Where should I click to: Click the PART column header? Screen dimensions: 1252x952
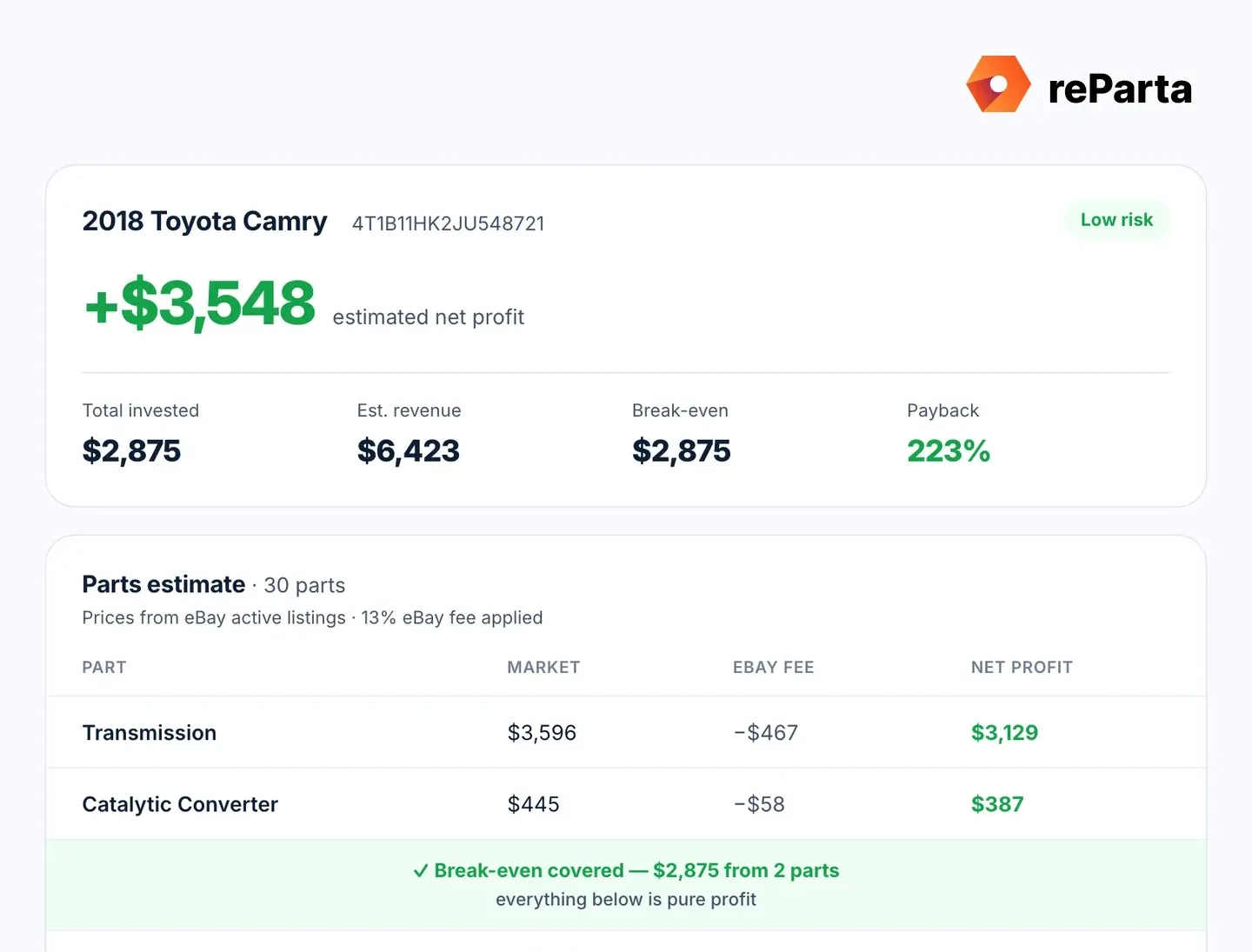pyautogui.click(x=104, y=667)
